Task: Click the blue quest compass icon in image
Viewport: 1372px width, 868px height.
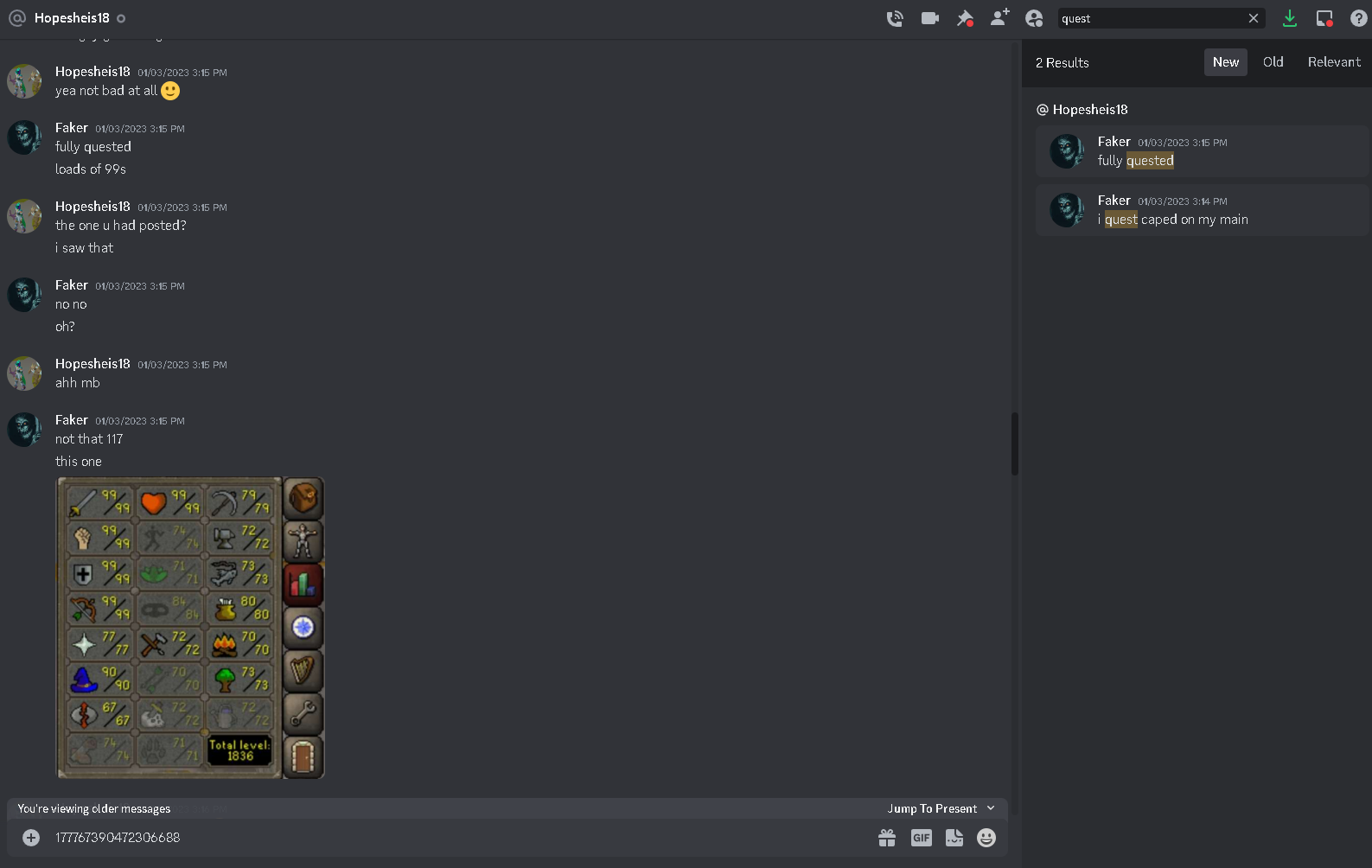Action: (x=303, y=628)
